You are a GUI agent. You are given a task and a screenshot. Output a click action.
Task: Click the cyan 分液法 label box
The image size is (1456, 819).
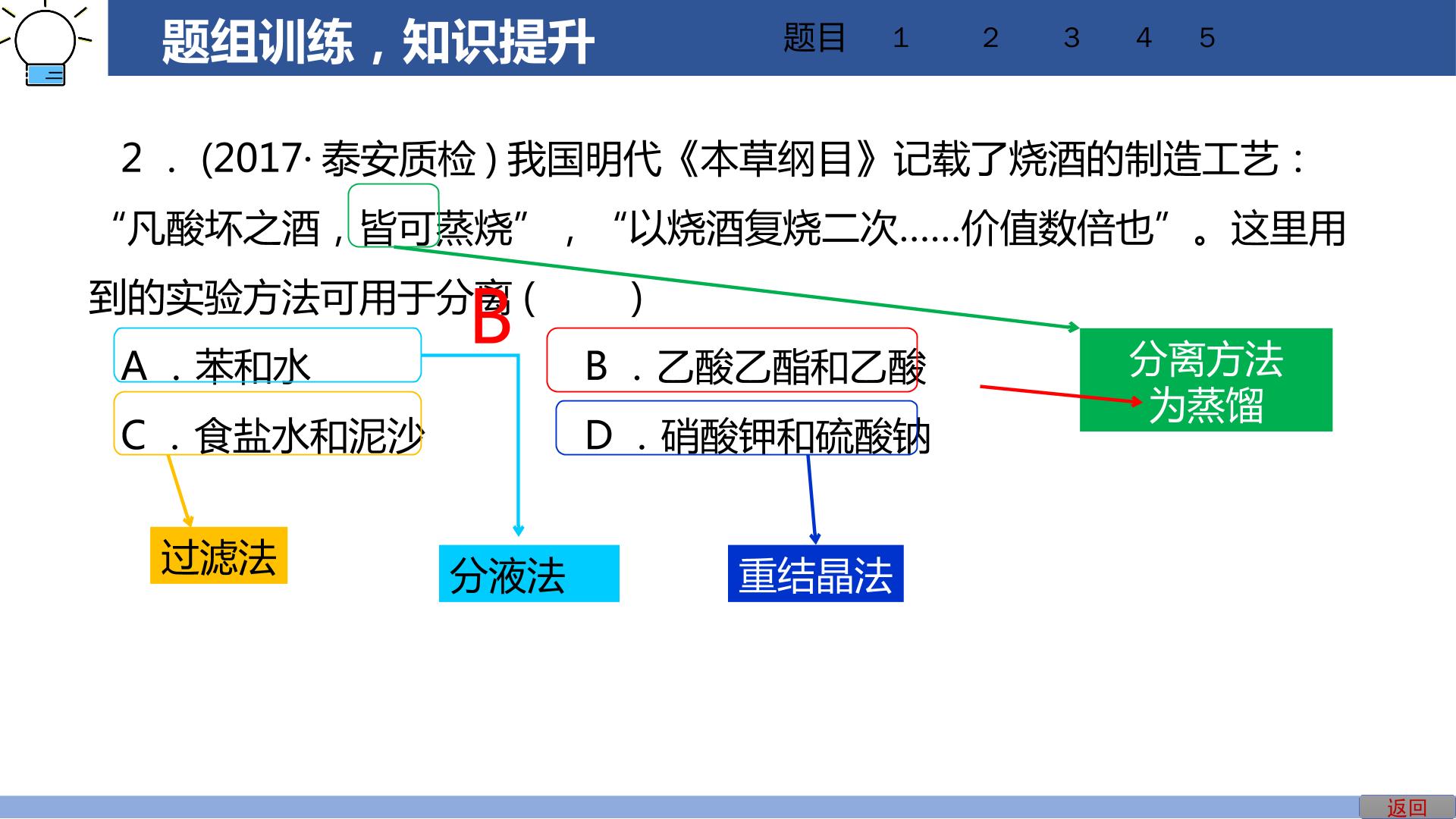[x=529, y=574]
